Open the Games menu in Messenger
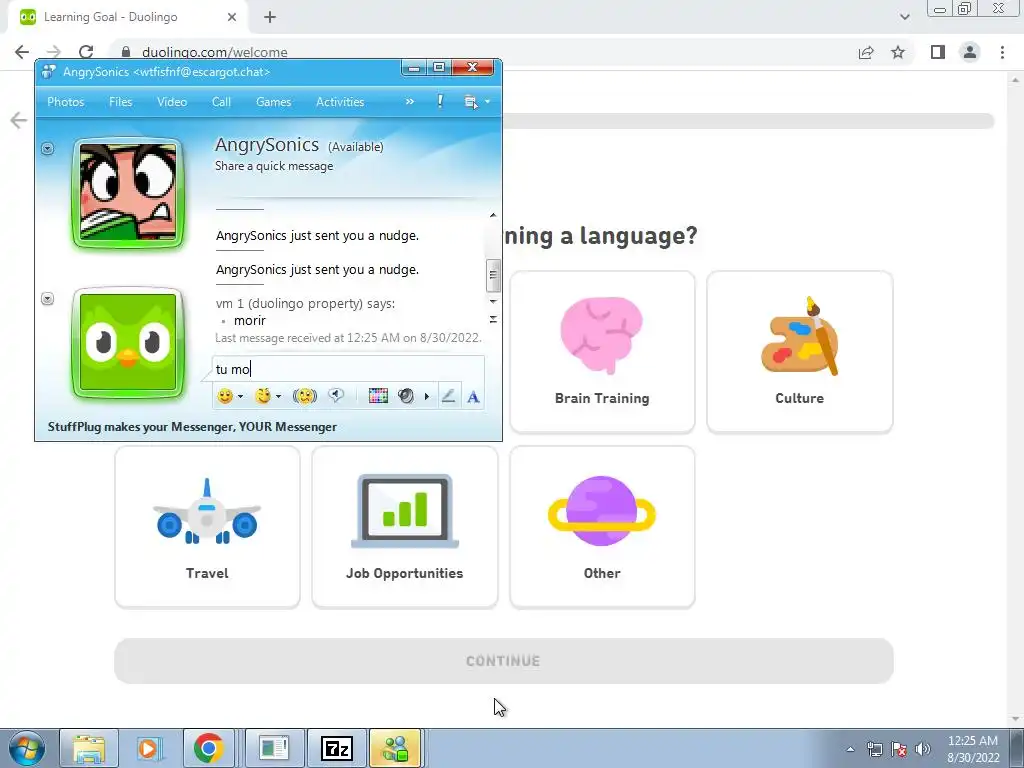 pos(274,102)
